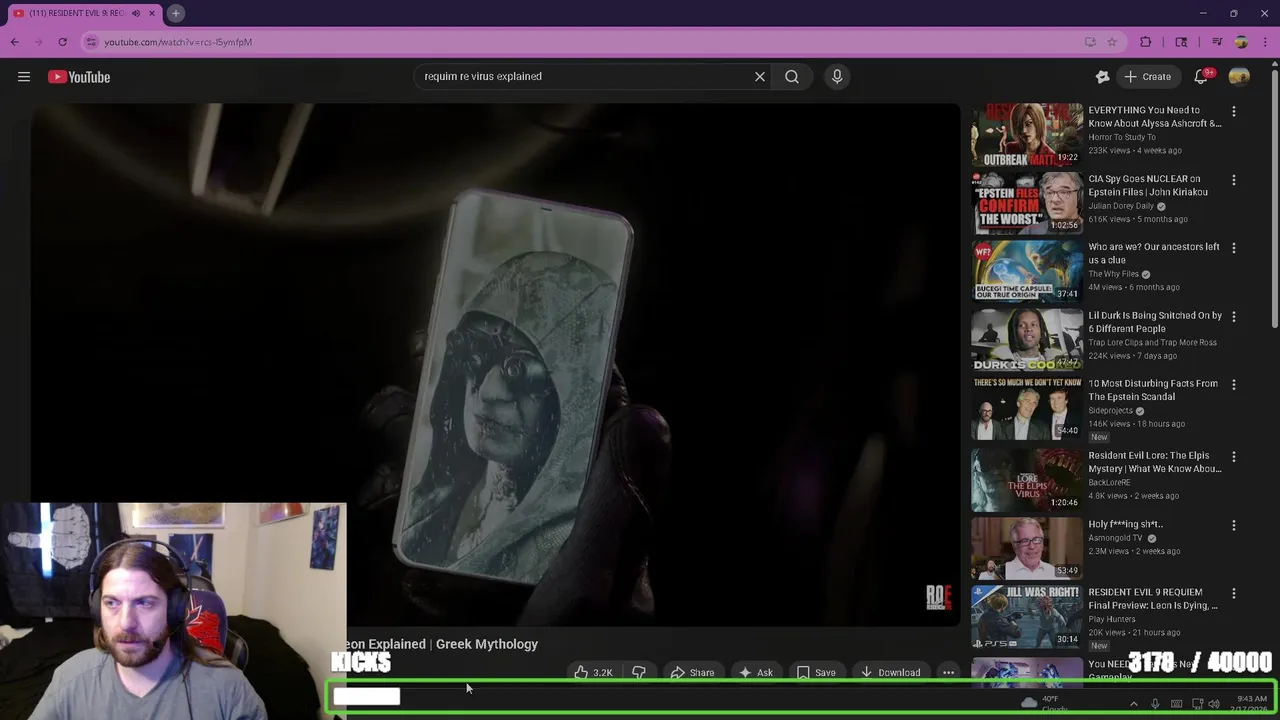Screen dimensions: 1280x720
Task: Open options menu for 'Who are we?' video
Action: 1234,248
